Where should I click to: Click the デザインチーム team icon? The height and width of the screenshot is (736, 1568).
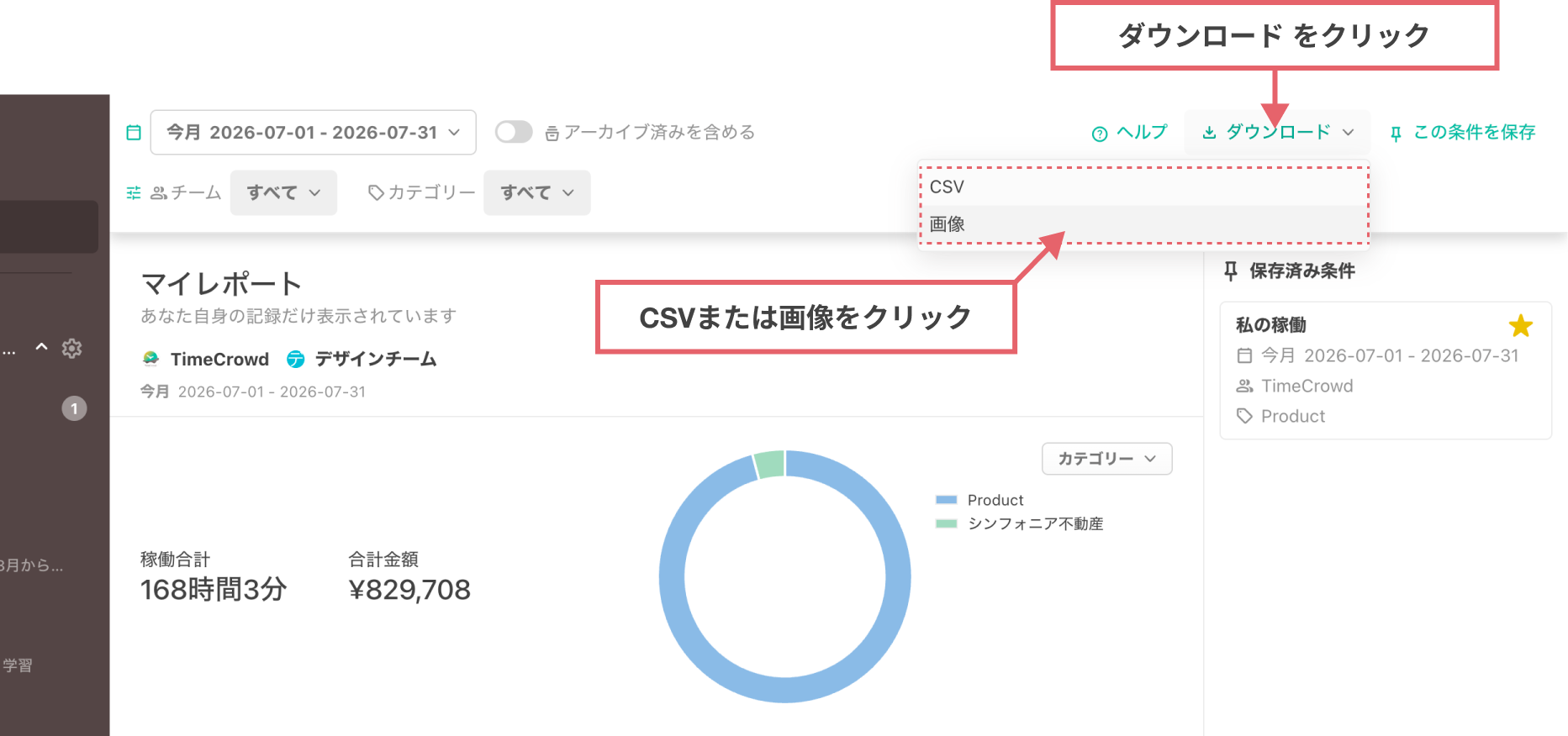pos(296,360)
